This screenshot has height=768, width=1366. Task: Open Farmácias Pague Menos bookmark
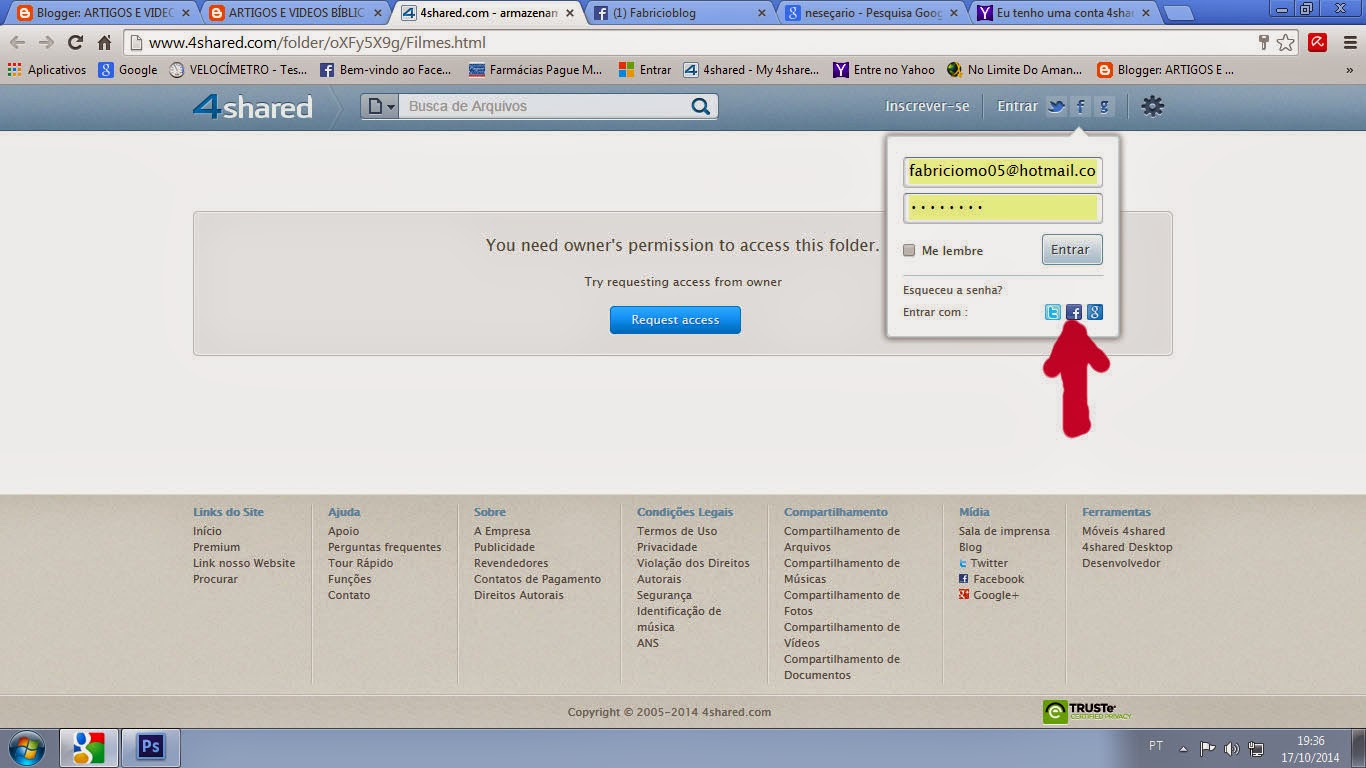tap(535, 70)
